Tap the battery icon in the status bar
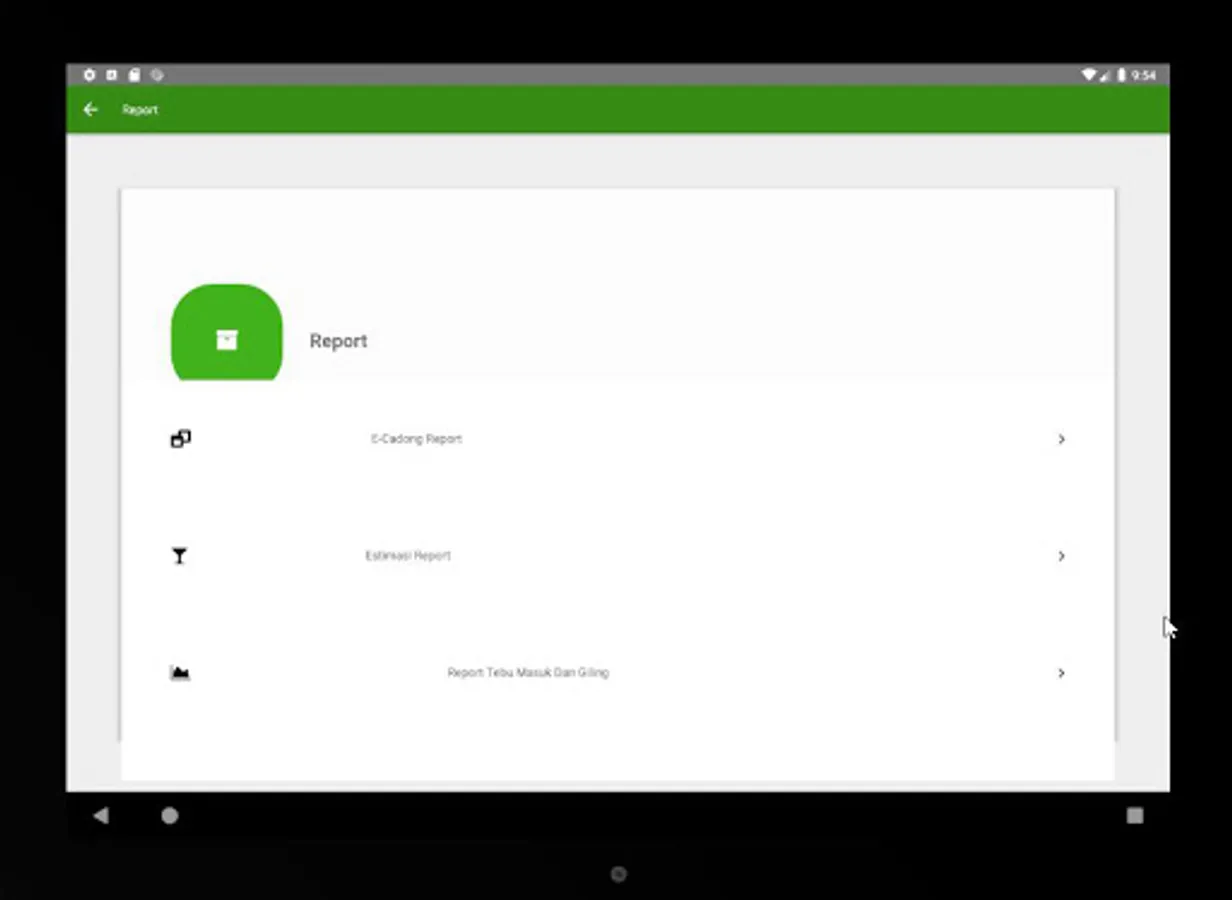This screenshot has width=1232, height=900. pyautogui.click(x=1122, y=75)
